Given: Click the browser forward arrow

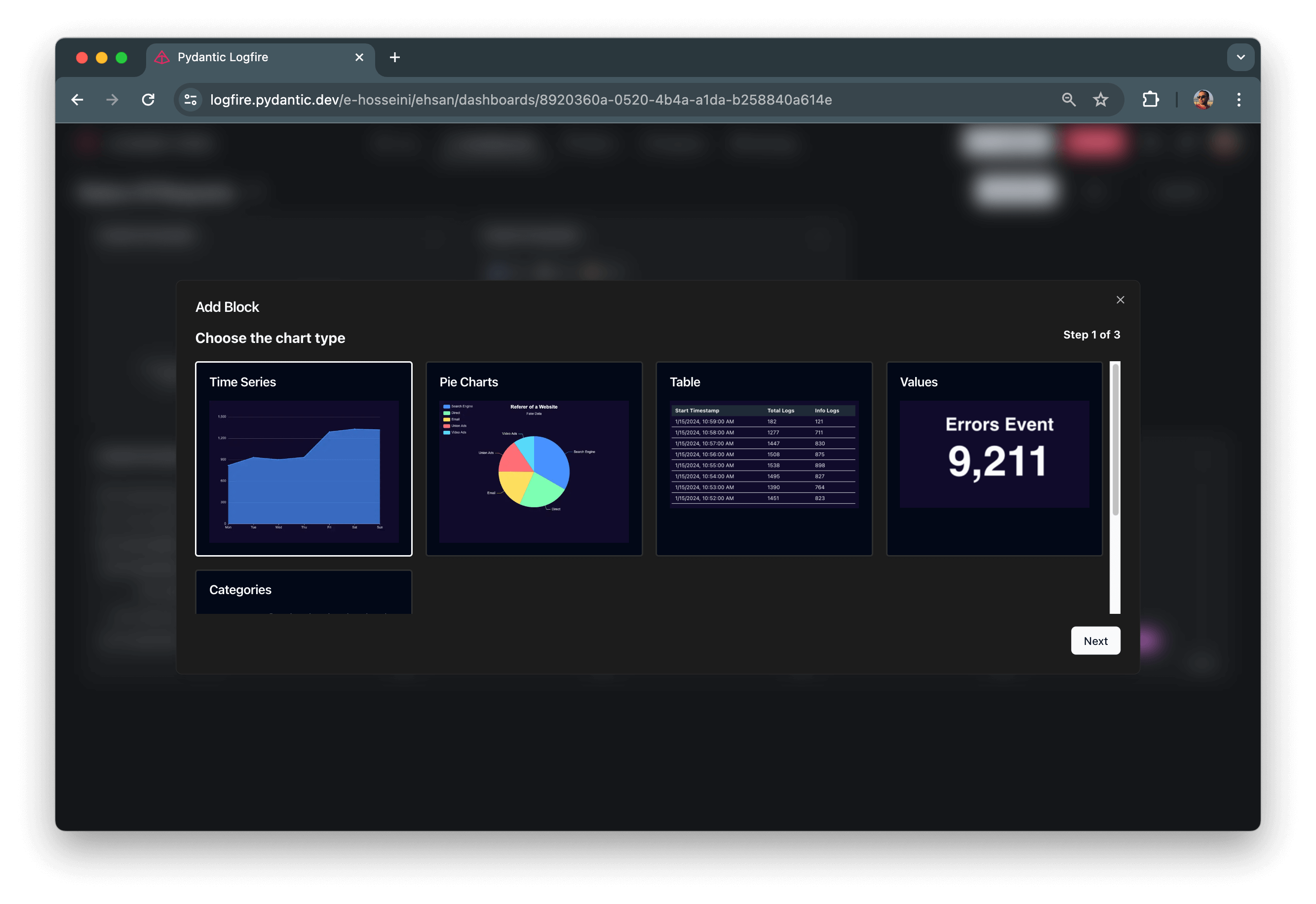Looking at the screenshot, I should point(112,100).
